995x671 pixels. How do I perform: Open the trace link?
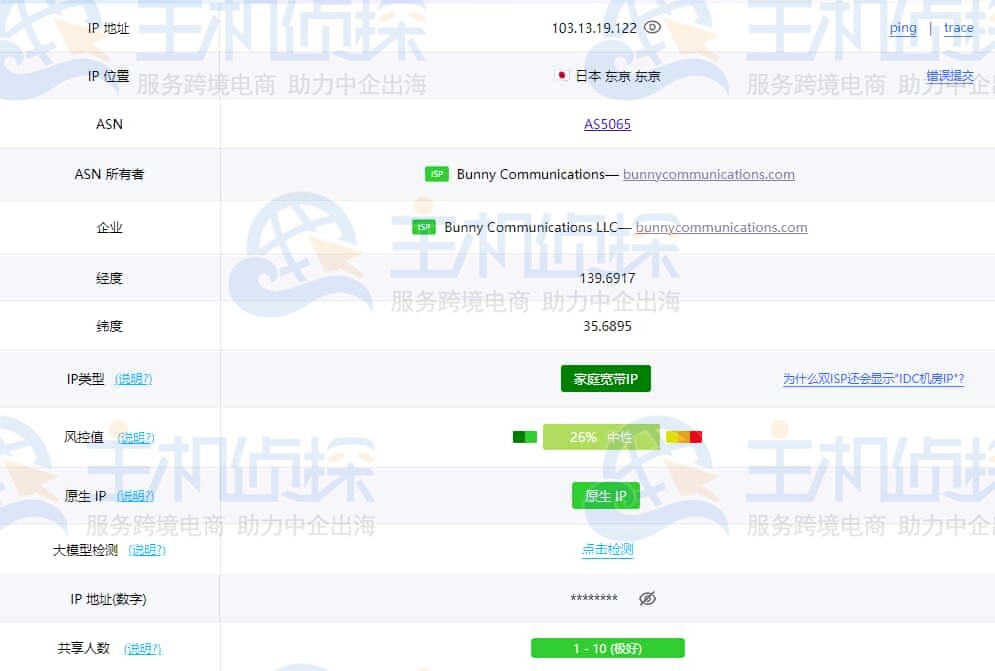[x=958, y=28]
